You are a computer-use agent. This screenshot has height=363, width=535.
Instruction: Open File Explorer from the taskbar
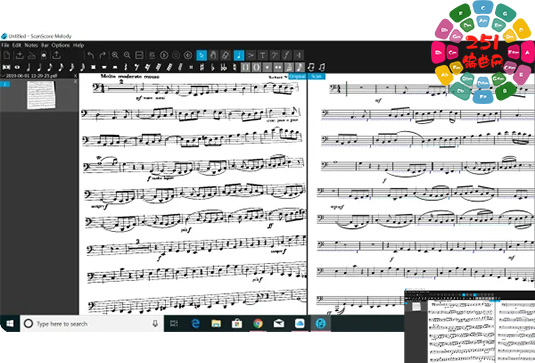pyautogui.click(x=216, y=323)
